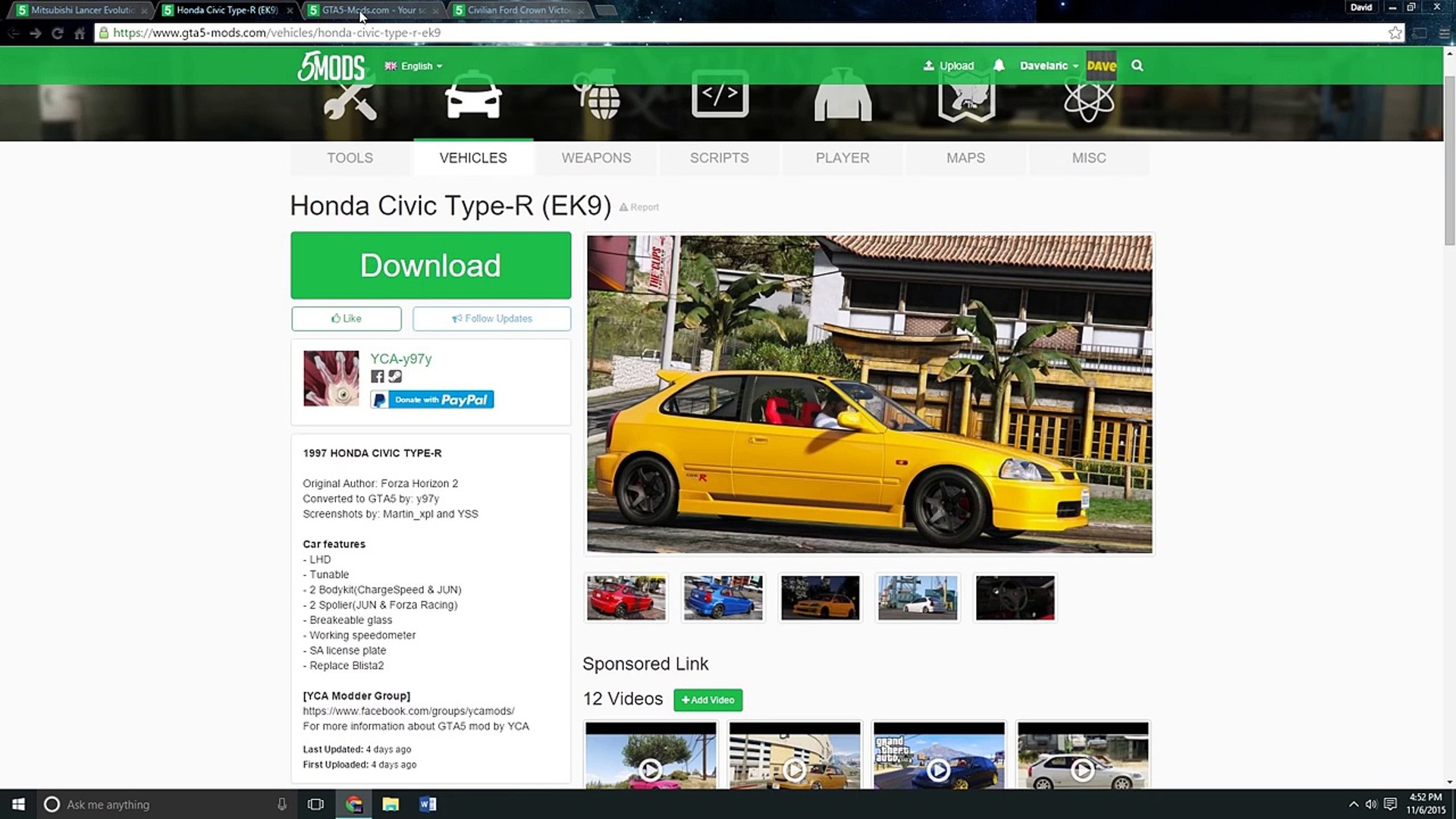Click the author's Facebook icon
Viewport: 1456px width, 819px height.
pyautogui.click(x=377, y=376)
